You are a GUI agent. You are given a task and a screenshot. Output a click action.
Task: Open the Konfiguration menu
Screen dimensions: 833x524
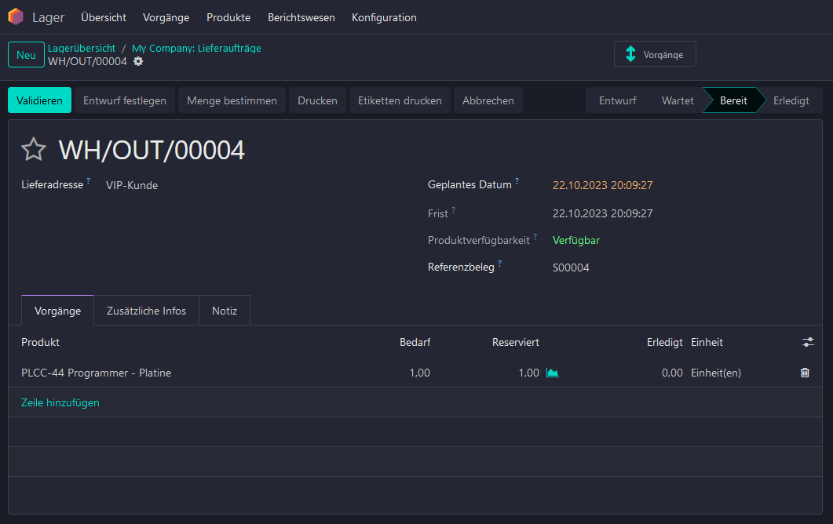point(384,18)
